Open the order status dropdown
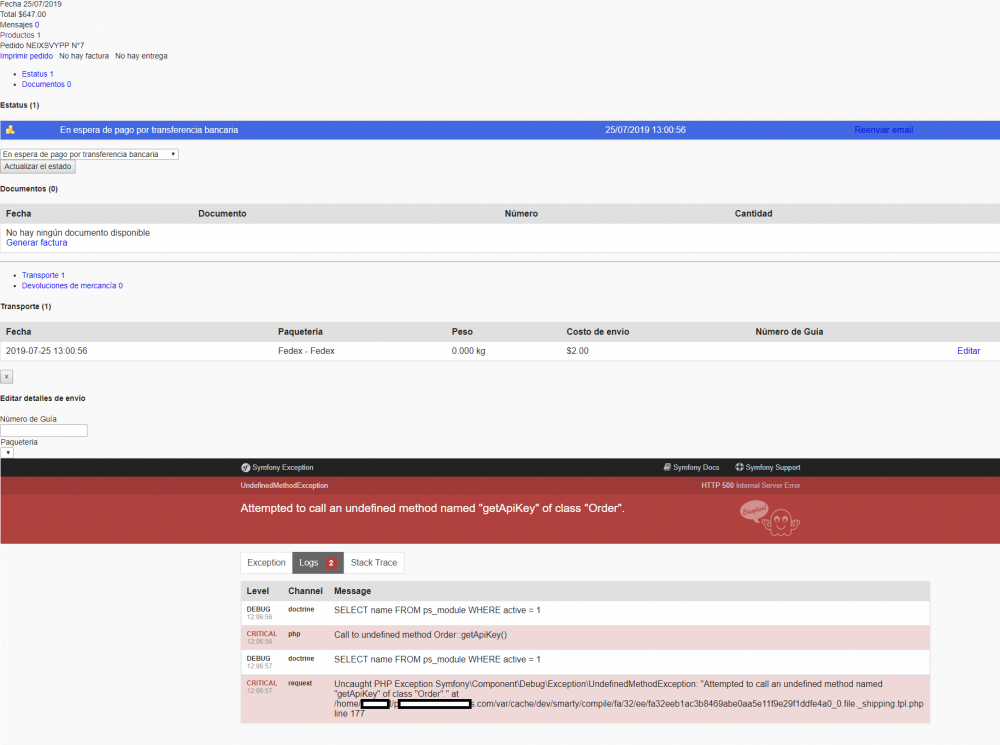 89,154
